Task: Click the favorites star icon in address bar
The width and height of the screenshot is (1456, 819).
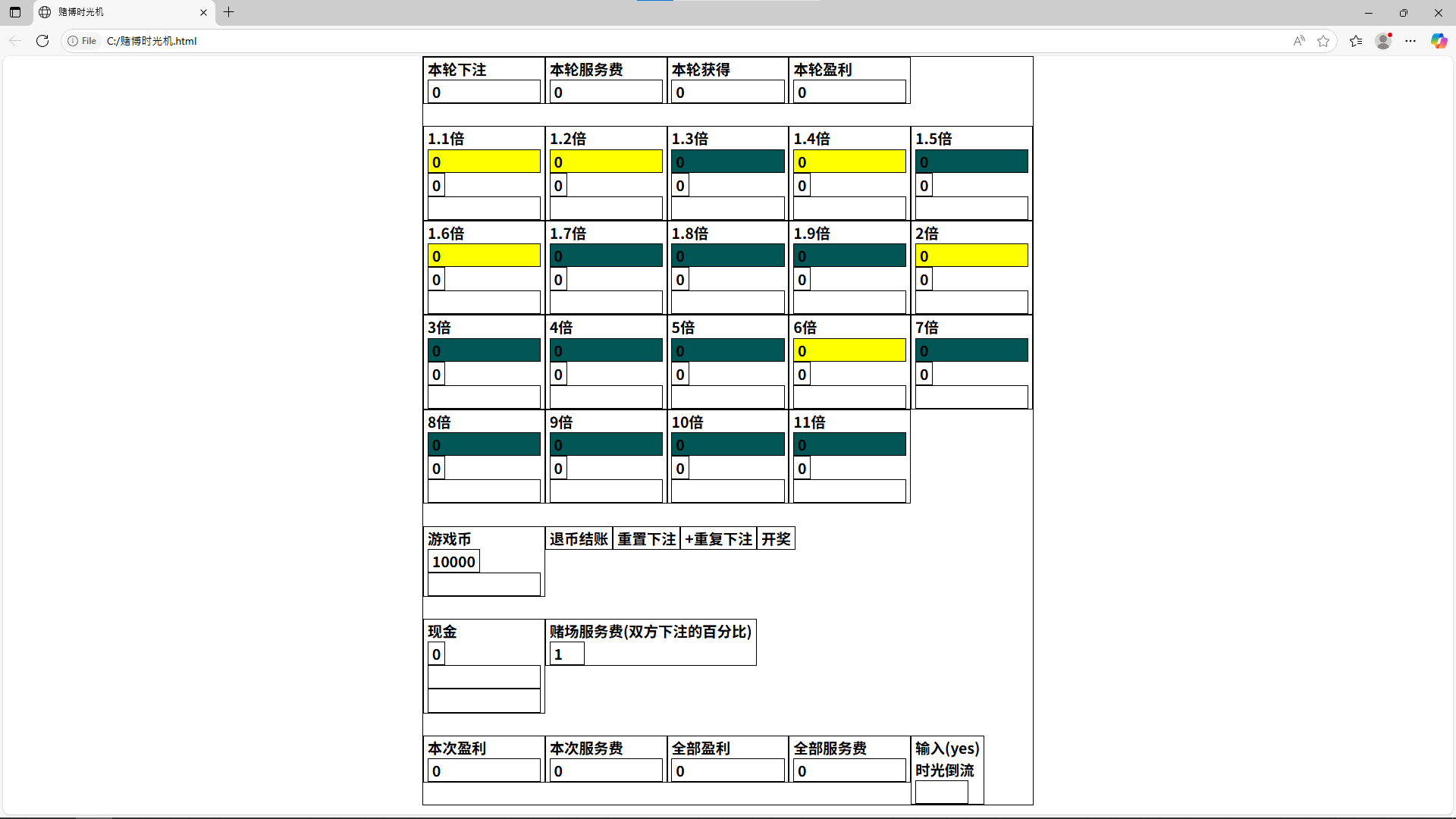Action: [1323, 41]
